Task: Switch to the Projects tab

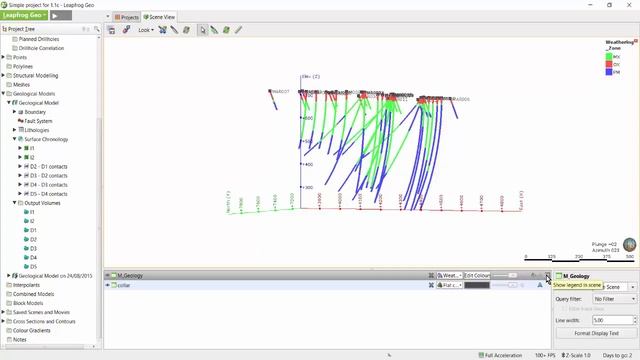Action: coord(127,17)
